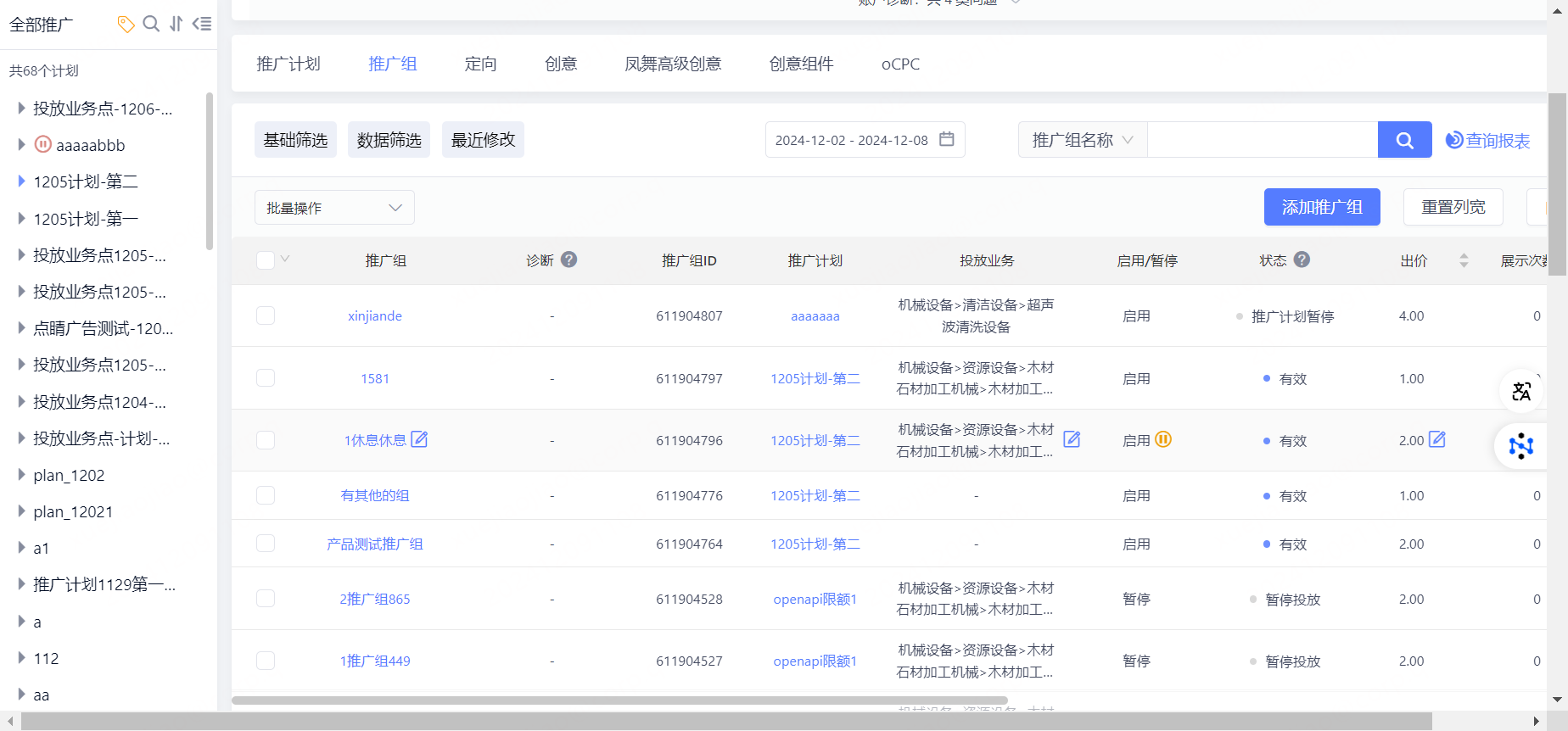Check the box for row 1581
The height and width of the screenshot is (731, 1568).
(x=266, y=377)
